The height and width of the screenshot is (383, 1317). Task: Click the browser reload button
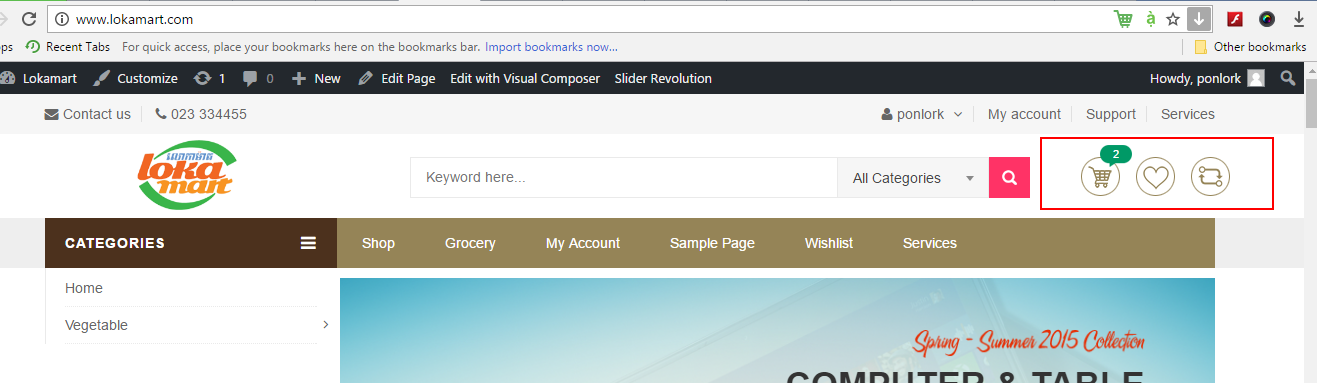[29, 19]
